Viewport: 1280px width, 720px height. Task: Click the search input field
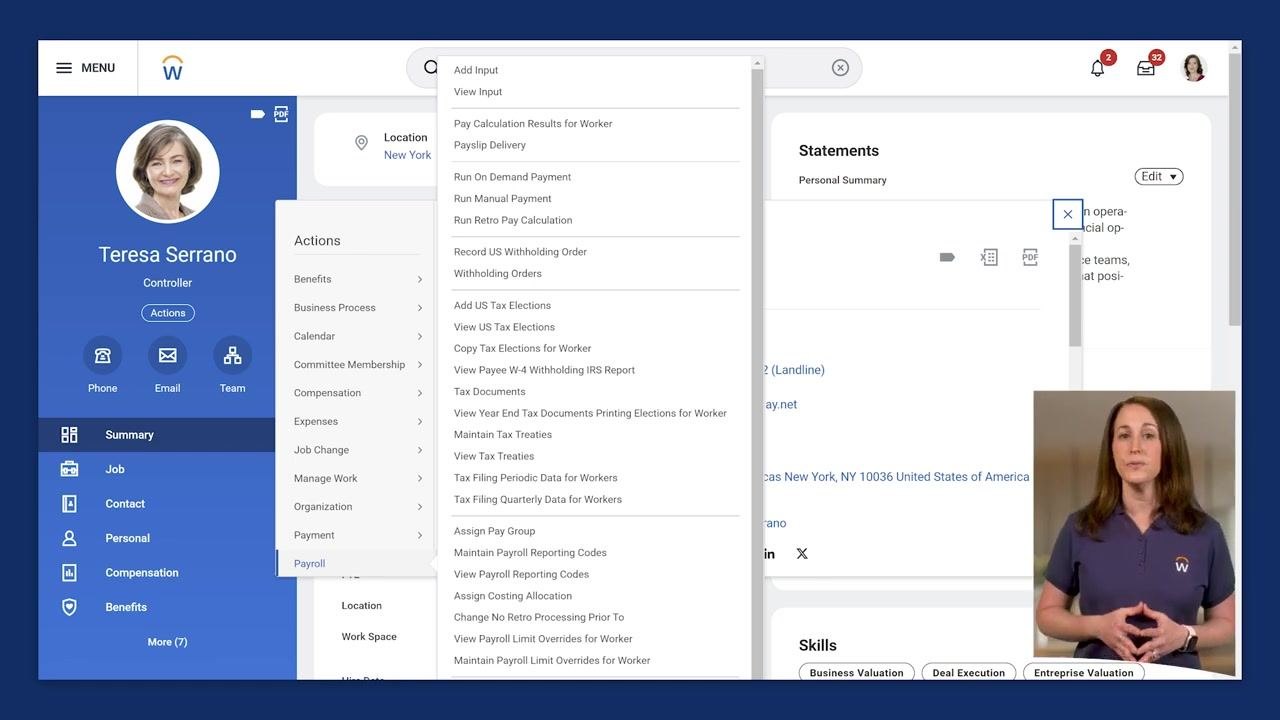(x=634, y=68)
